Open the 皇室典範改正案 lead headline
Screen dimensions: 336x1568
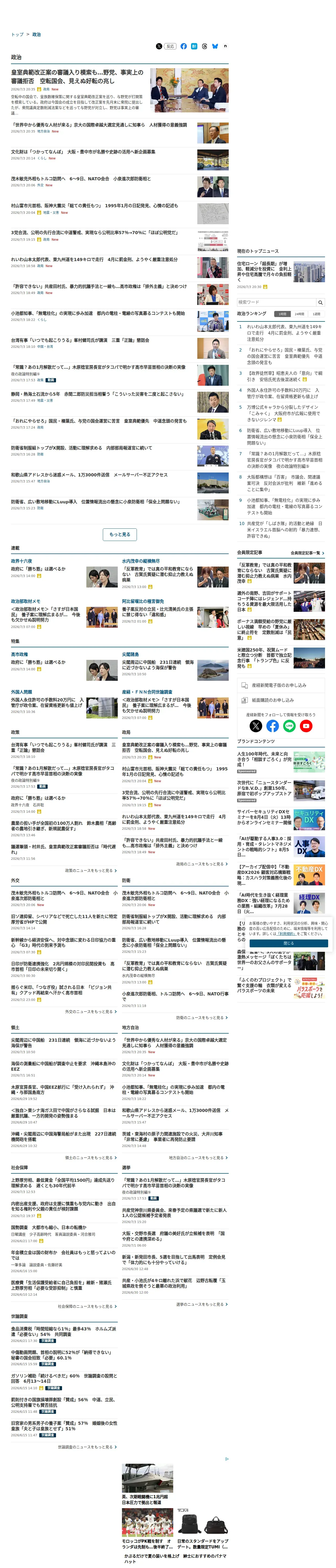click(77, 77)
